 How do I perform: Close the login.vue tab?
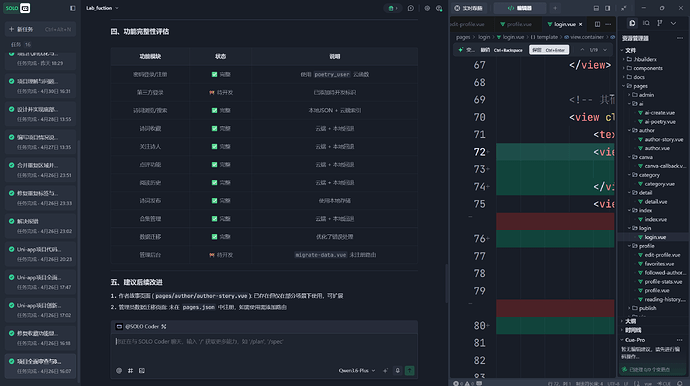580,24
